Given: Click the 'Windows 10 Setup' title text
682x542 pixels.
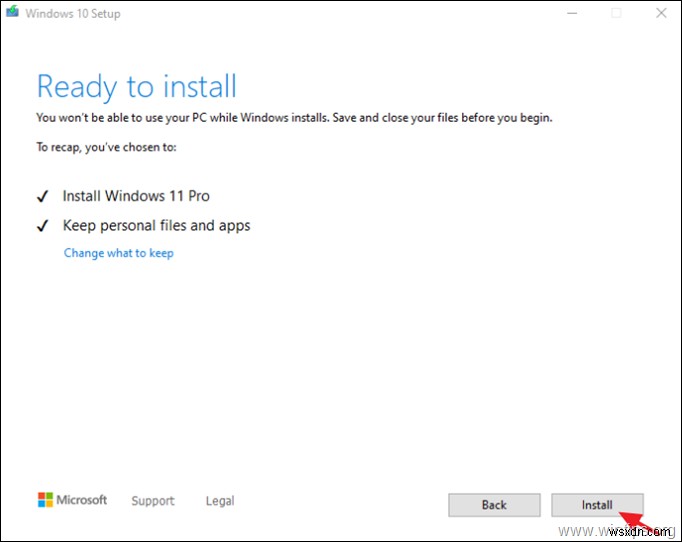Looking at the screenshot, I should pos(73,14).
